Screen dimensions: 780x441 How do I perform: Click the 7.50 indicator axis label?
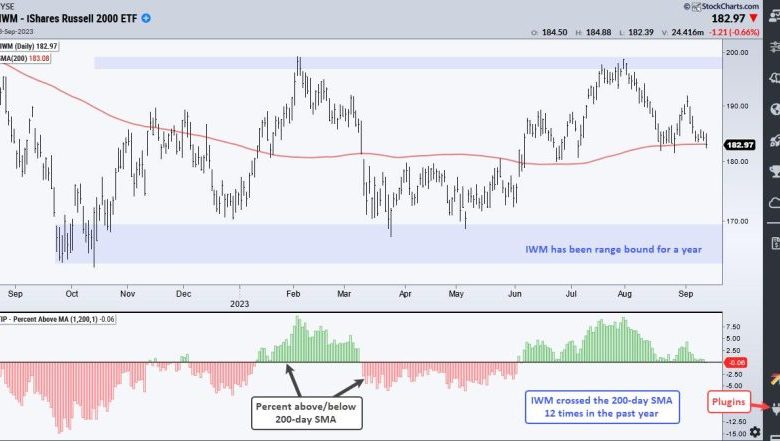click(734, 327)
